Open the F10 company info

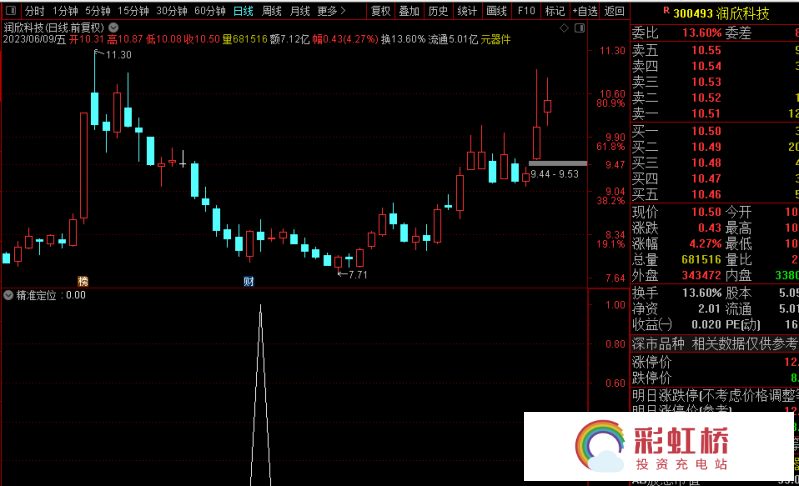click(x=527, y=11)
